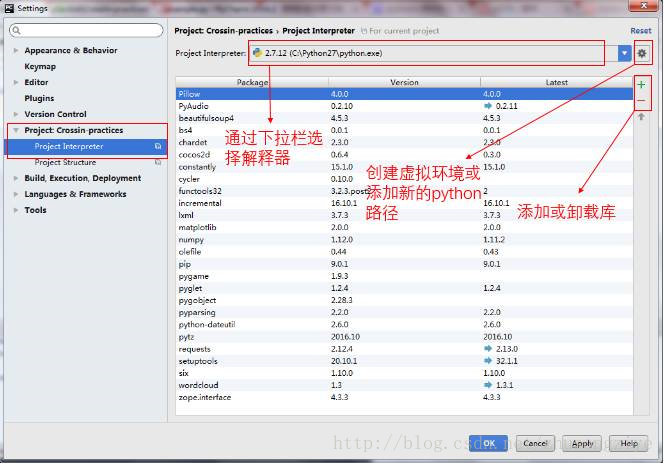
Task: Click setuptools update arrow icon
Action: (488, 361)
